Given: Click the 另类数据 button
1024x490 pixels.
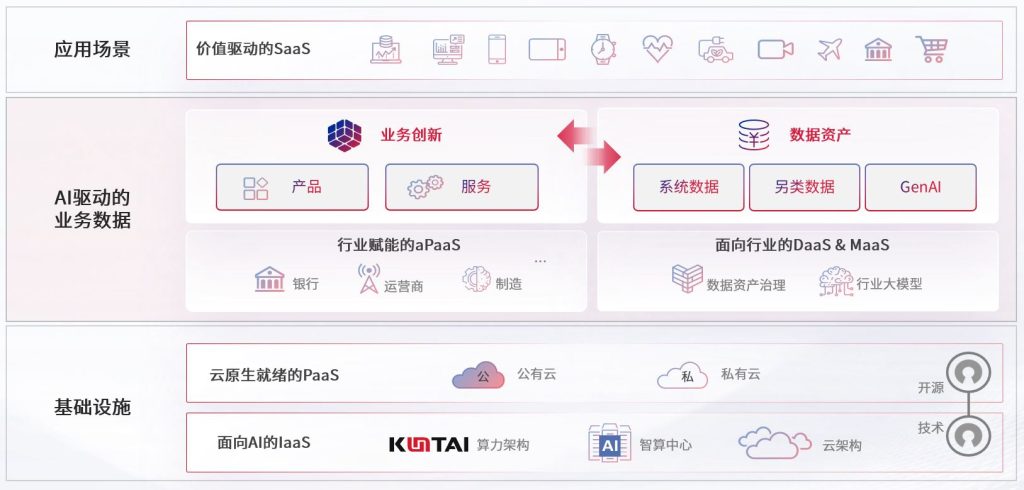Looking at the screenshot, I should (805, 187).
